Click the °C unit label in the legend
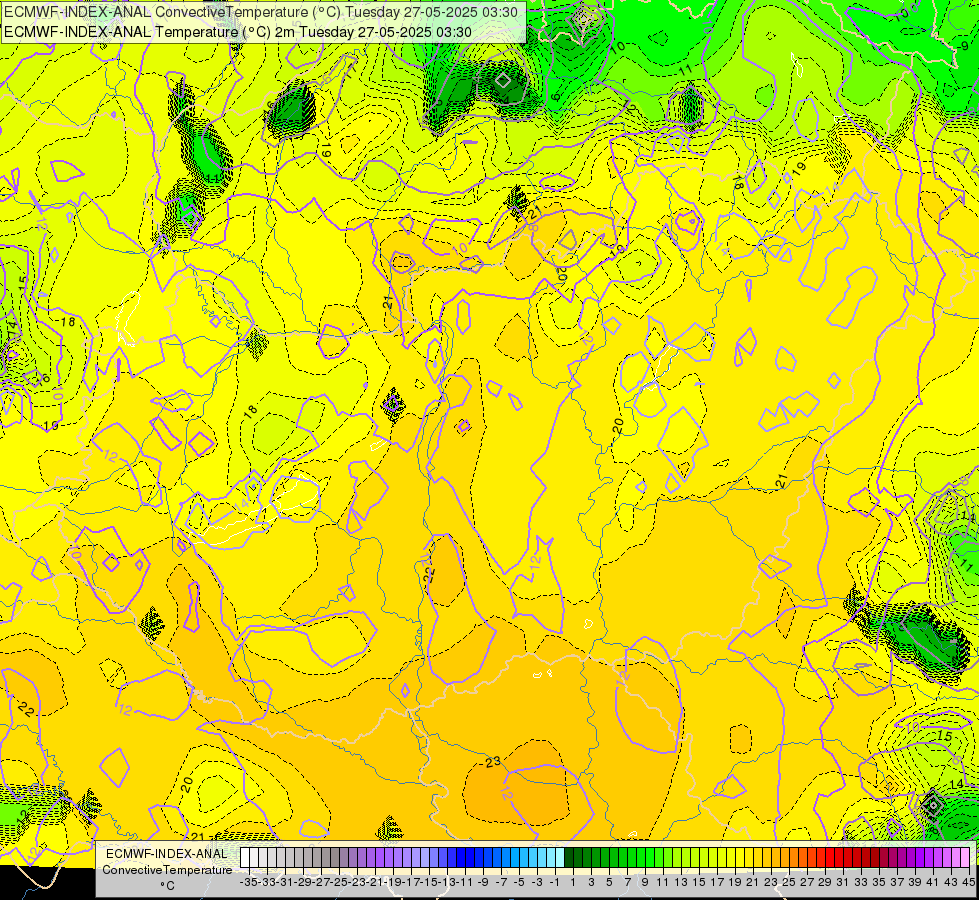 coord(167,885)
